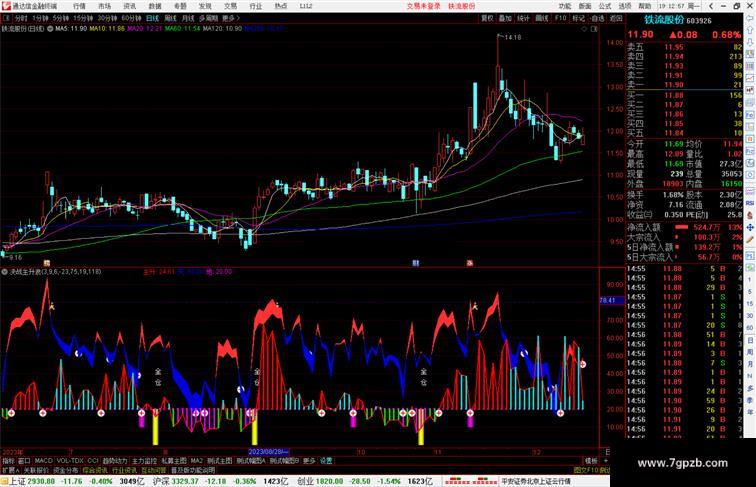
Task: Click the 叠加 overlay button
Action: click(x=505, y=18)
